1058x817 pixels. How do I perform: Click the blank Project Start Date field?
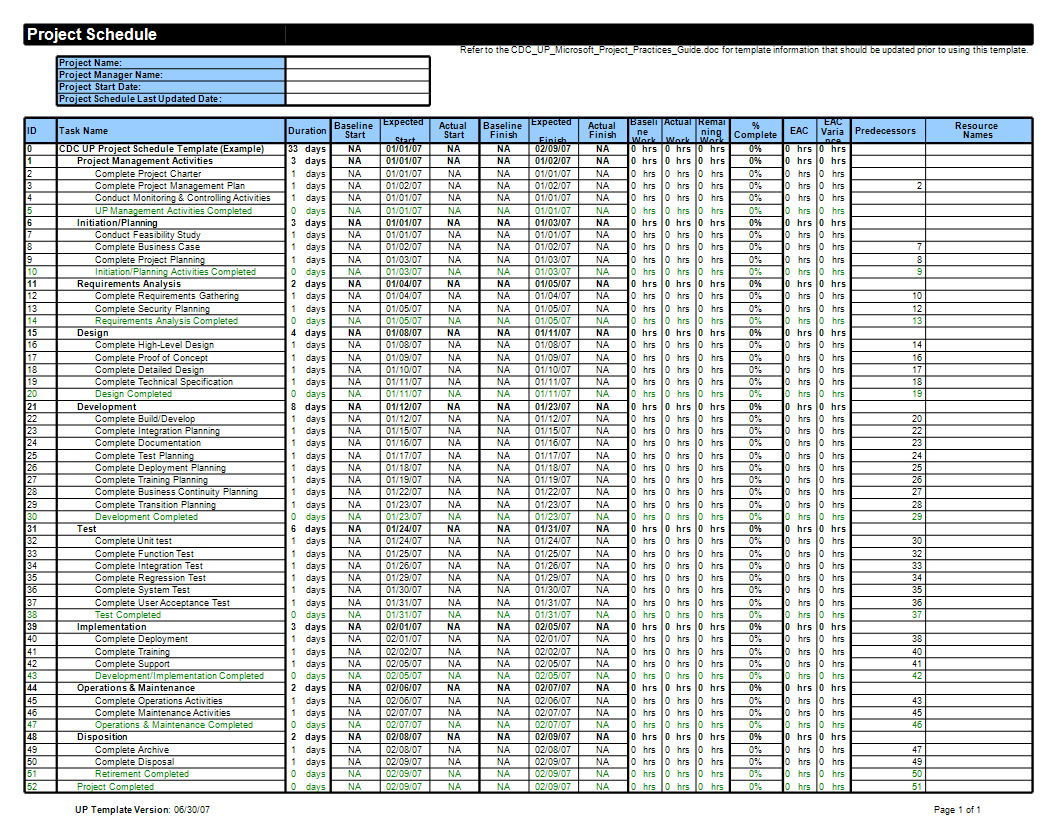(x=358, y=87)
